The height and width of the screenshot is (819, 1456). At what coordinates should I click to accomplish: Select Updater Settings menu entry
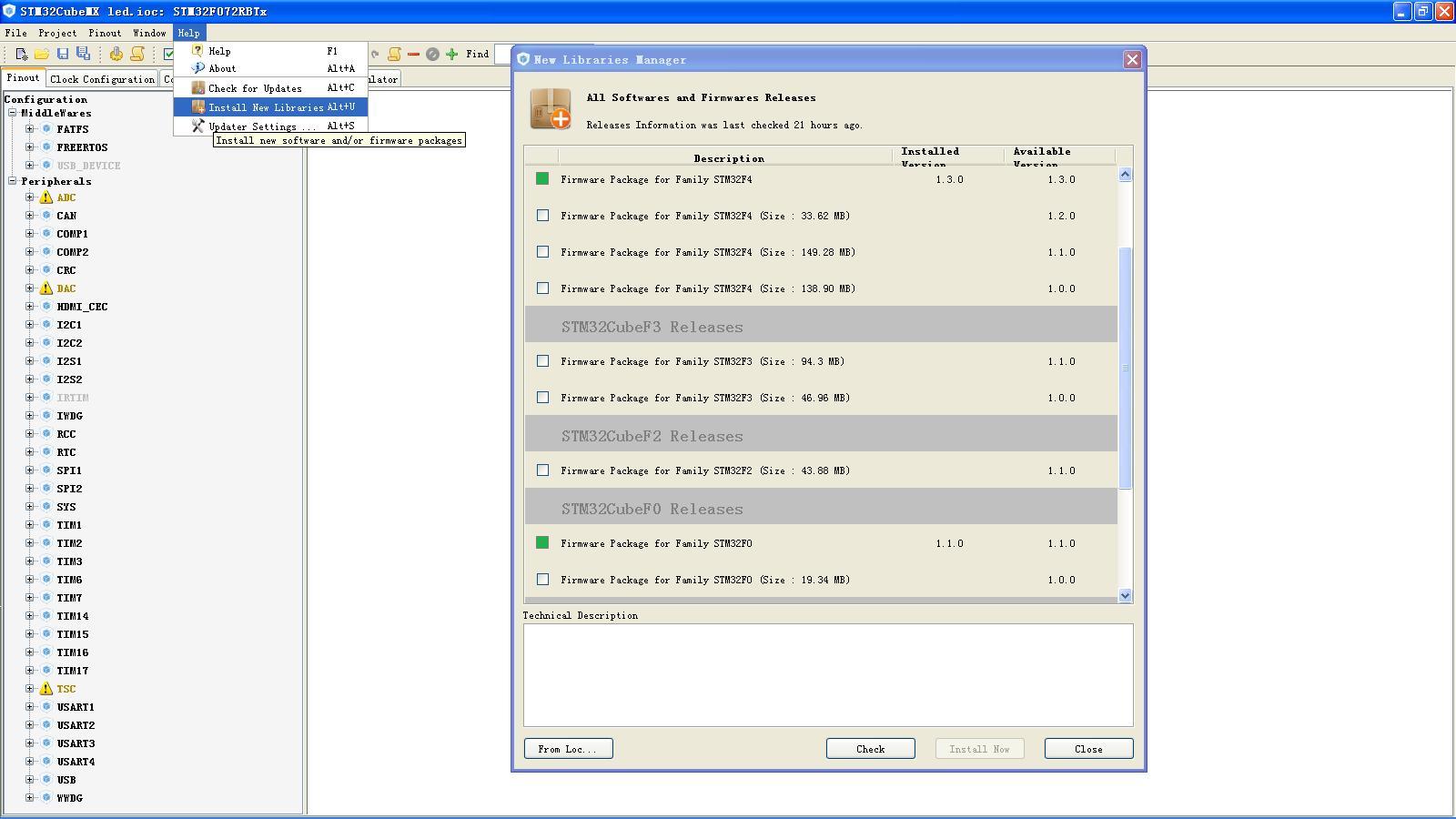[270, 126]
